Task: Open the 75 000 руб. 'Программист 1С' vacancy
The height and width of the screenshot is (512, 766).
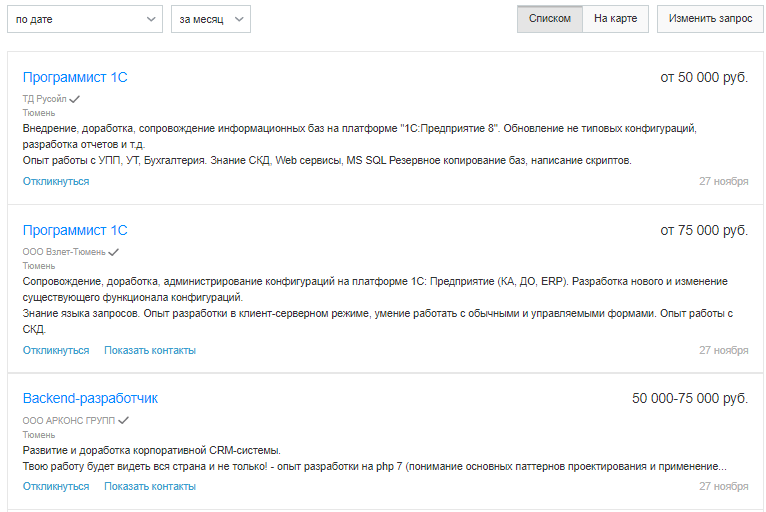Action: [75, 230]
